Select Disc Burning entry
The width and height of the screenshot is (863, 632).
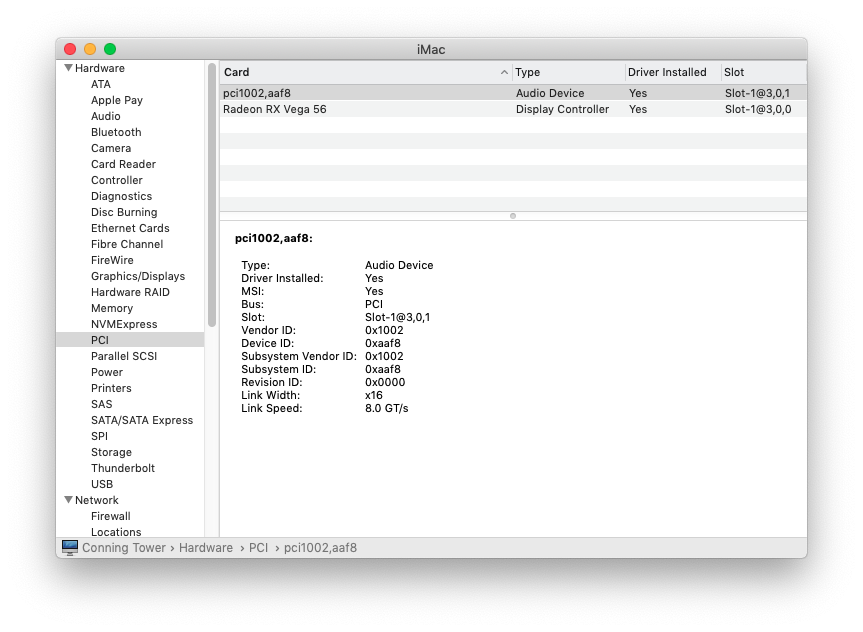pyautogui.click(x=124, y=212)
